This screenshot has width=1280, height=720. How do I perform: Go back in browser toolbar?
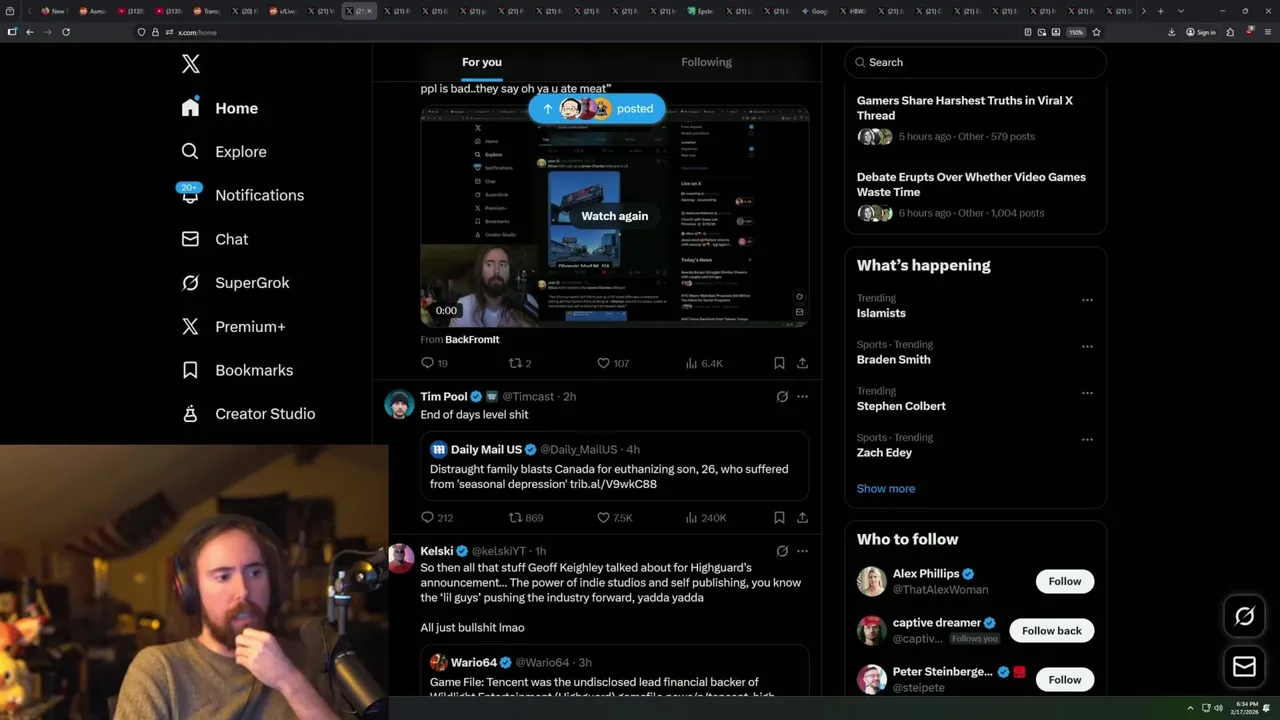pos(29,32)
